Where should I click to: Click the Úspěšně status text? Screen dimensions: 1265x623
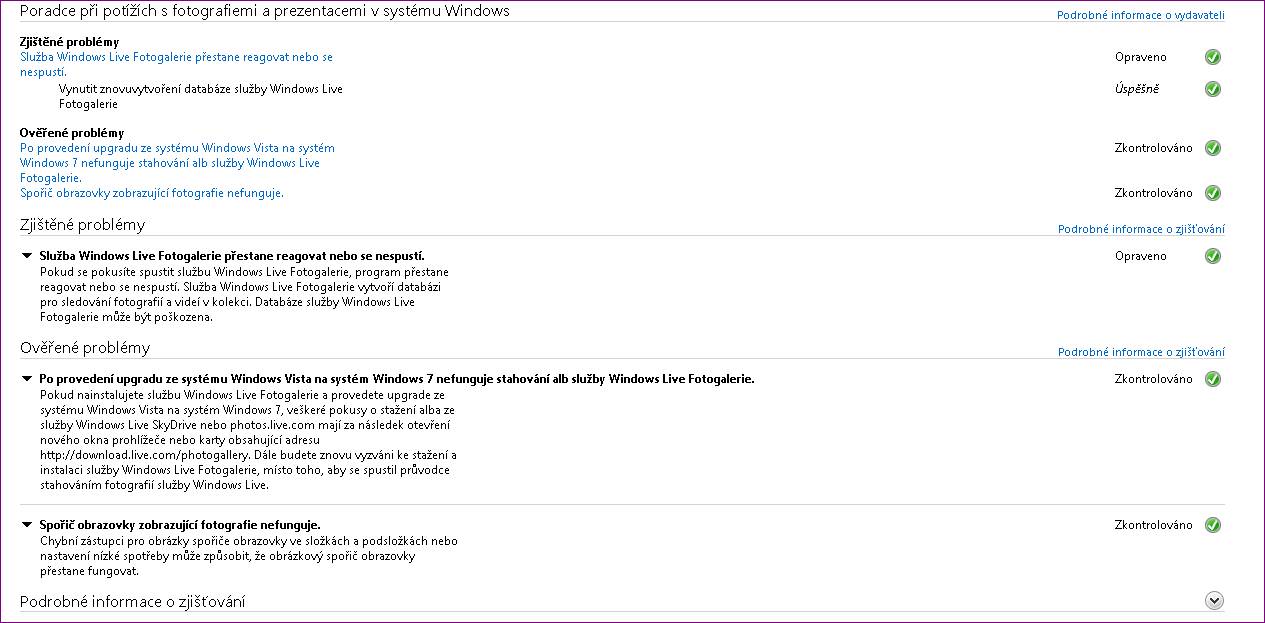point(1137,89)
